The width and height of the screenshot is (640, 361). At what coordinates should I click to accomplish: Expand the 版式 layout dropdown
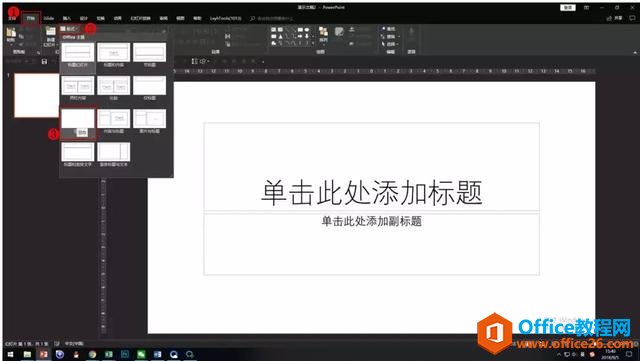tap(70, 29)
